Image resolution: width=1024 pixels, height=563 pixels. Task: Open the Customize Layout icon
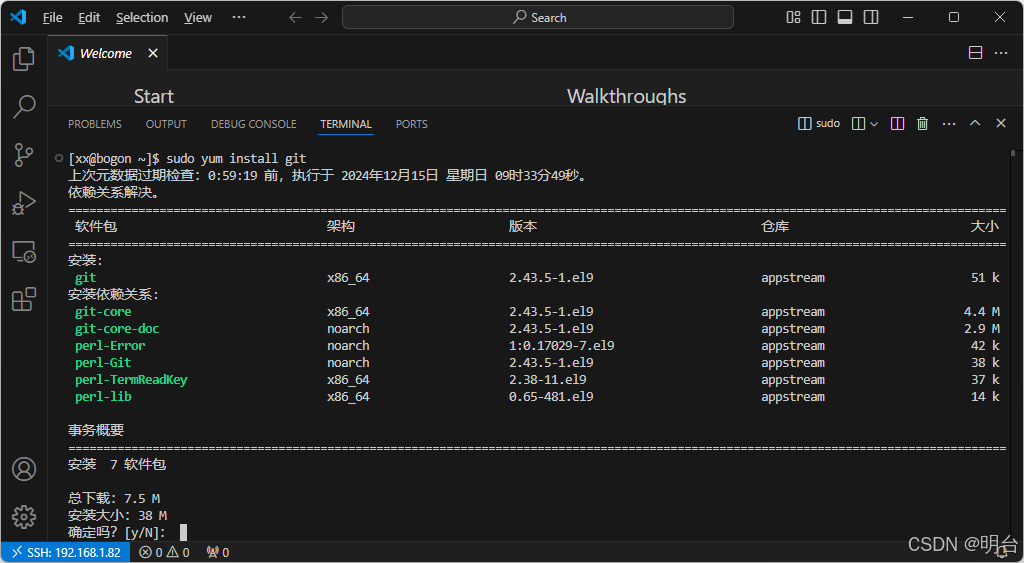793,18
